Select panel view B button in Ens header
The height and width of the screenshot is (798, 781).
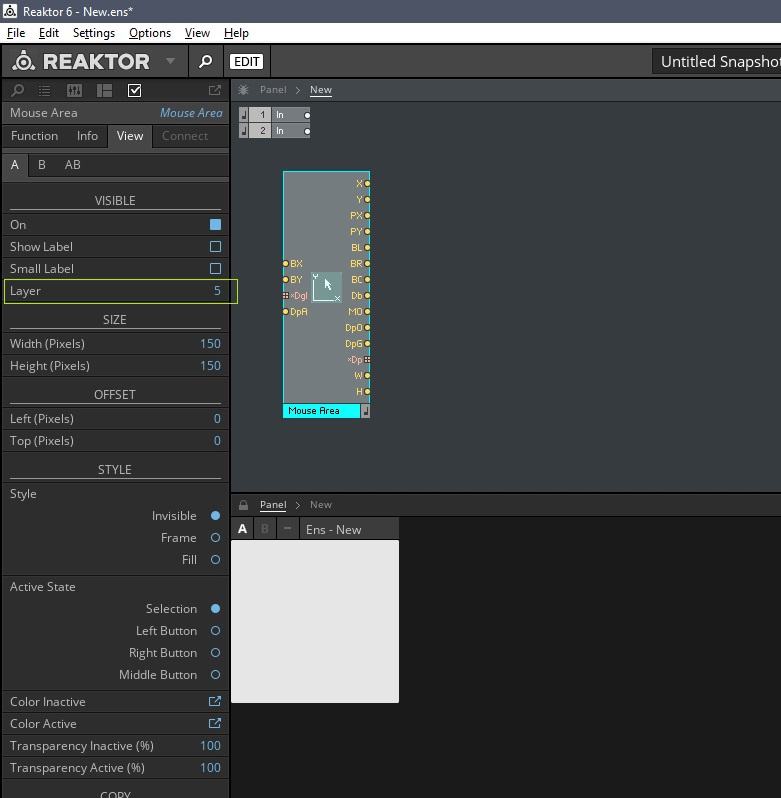265,529
